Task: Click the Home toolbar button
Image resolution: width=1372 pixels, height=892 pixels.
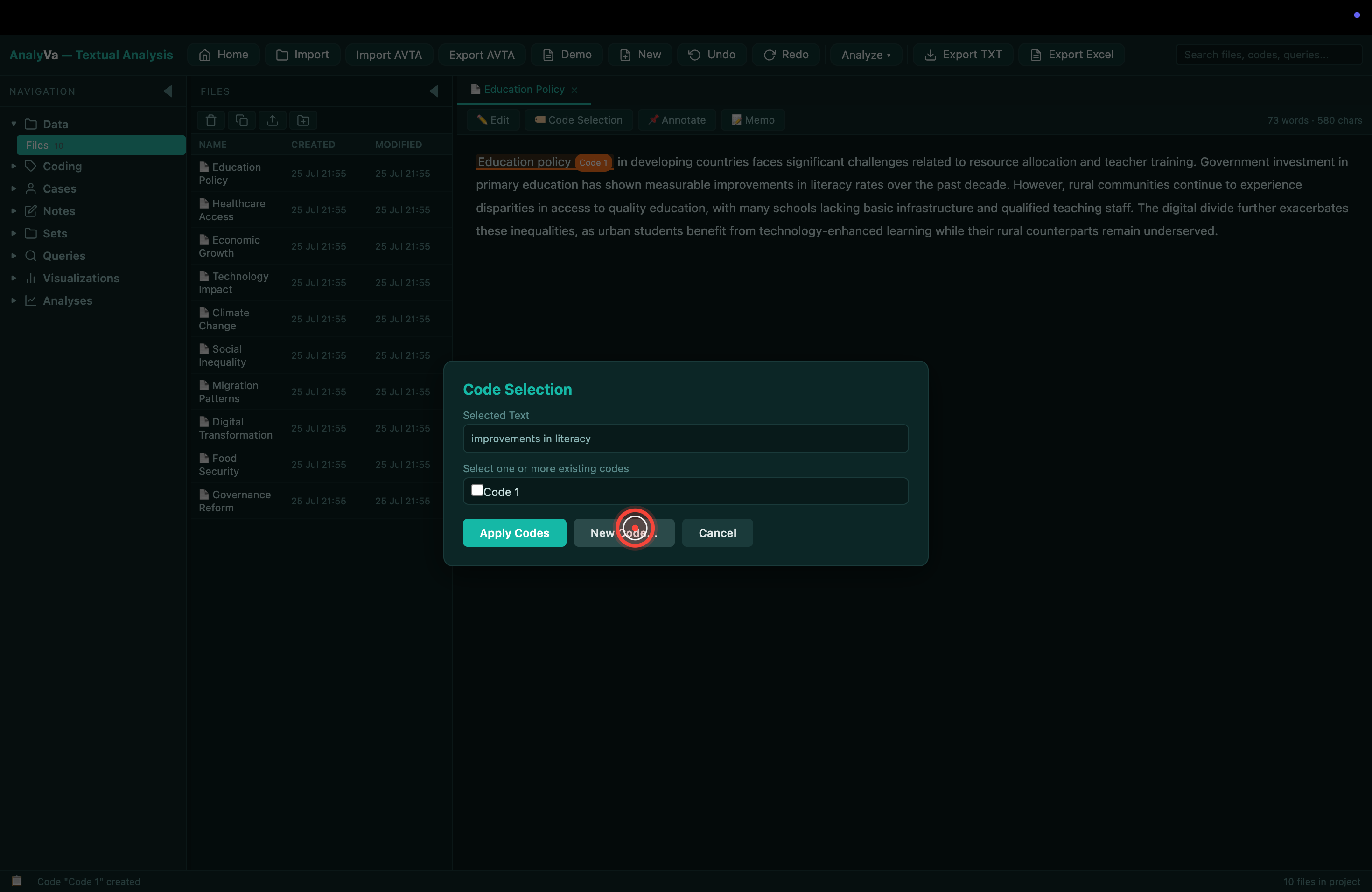Action: pyautogui.click(x=223, y=55)
